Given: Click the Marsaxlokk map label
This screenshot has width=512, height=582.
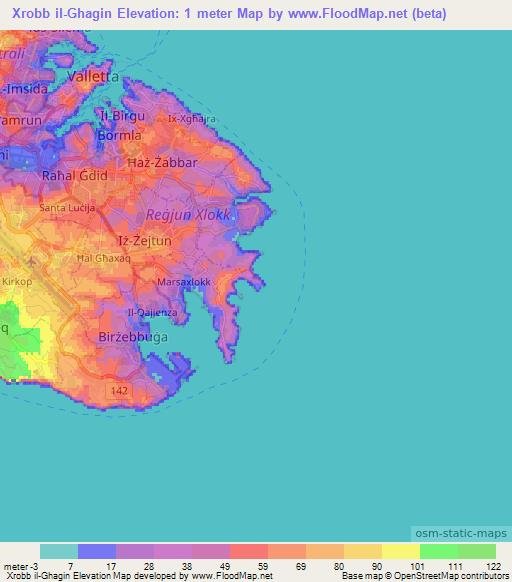Looking at the screenshot, I should [184, 282].
